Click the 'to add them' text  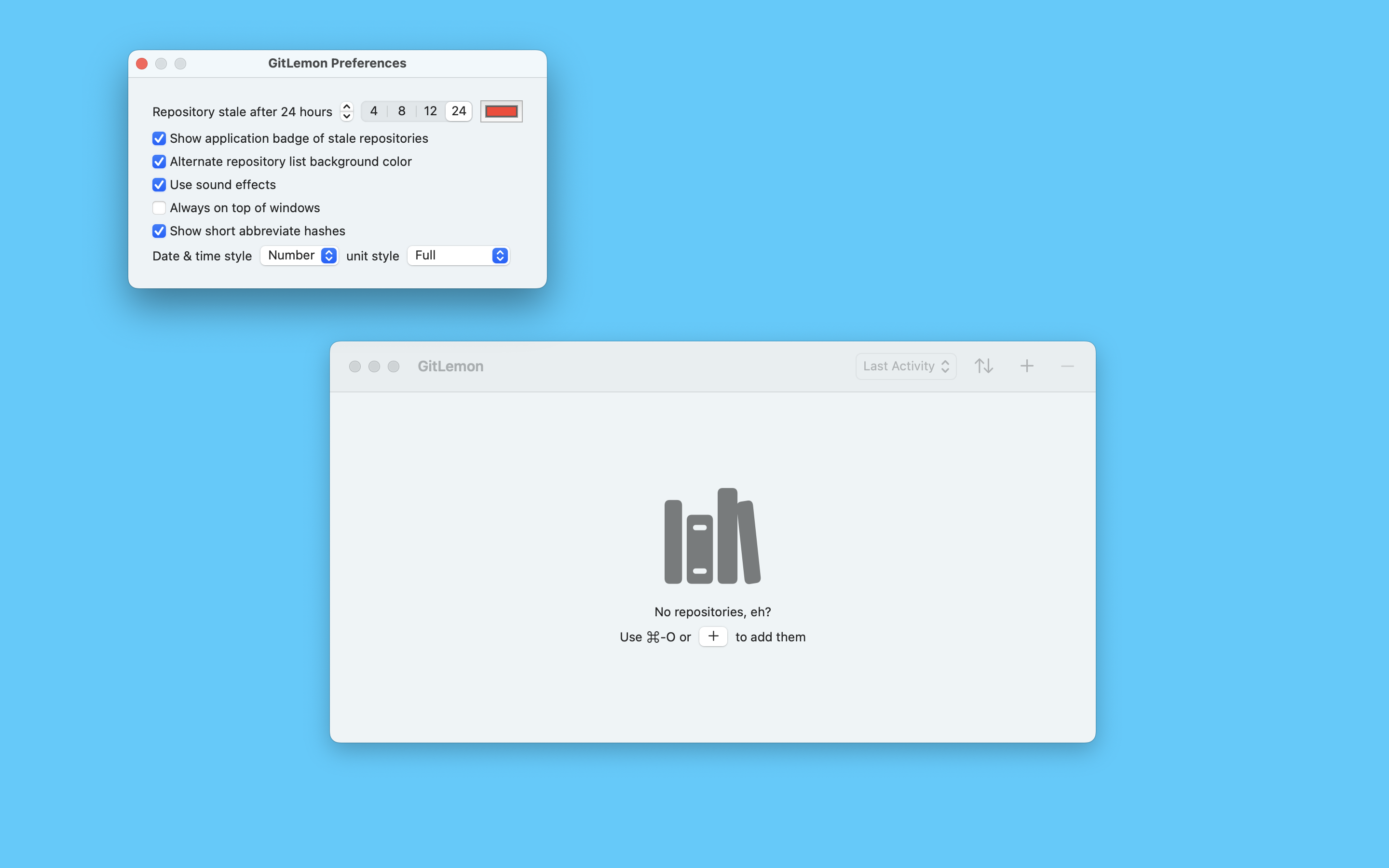770,637
